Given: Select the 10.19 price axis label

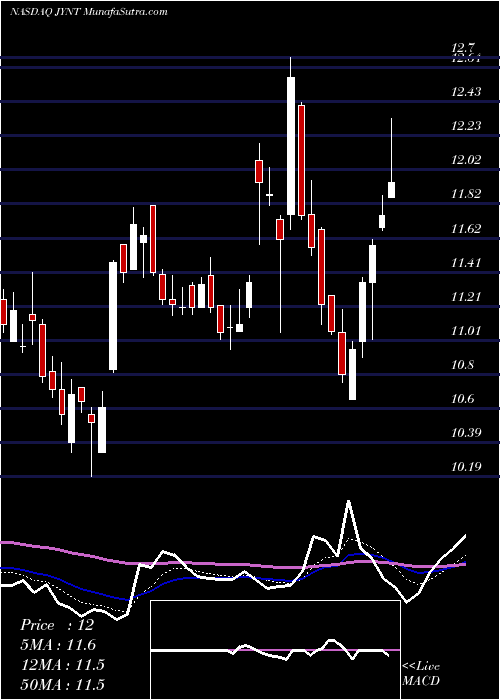Looking at the screenshot, I should point(466,467).
